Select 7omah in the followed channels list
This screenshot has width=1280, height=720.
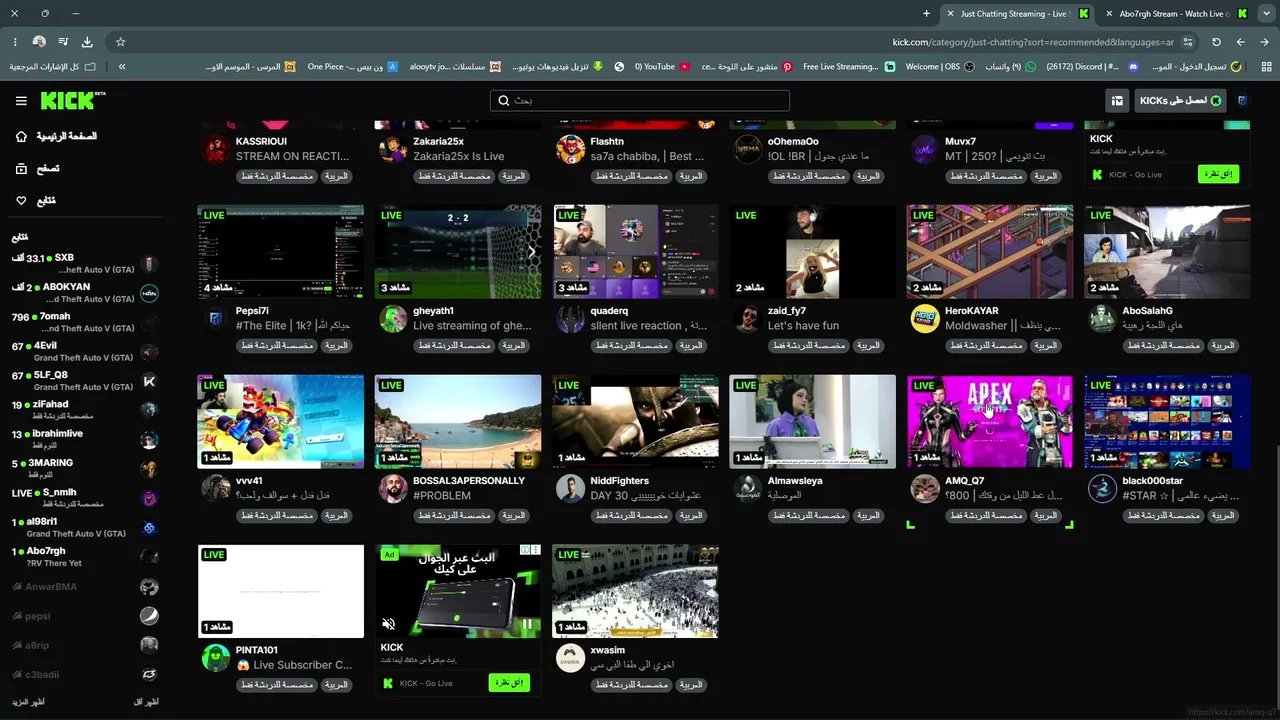[85, 322]
